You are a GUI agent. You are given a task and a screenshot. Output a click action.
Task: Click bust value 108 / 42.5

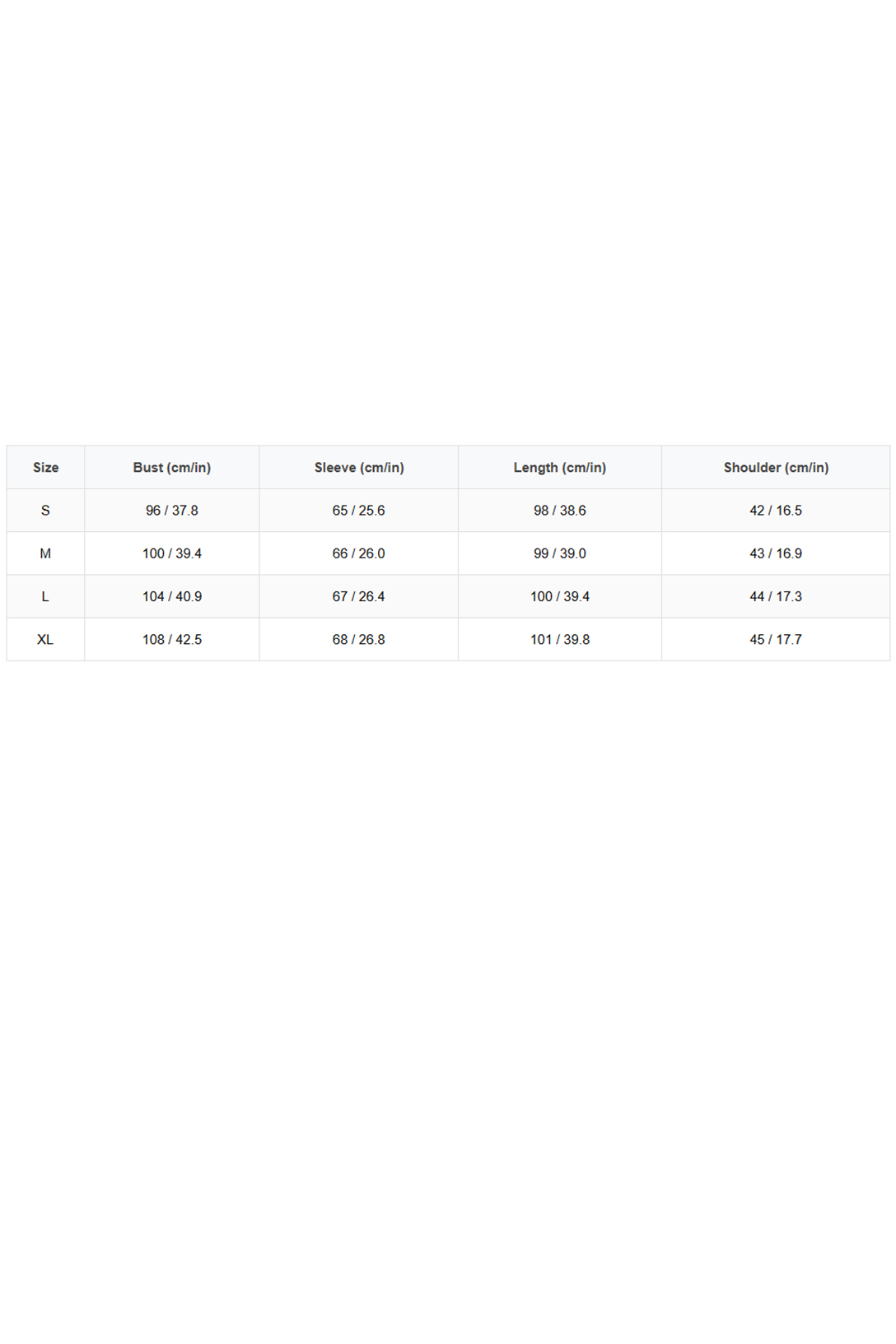(172, 639)
